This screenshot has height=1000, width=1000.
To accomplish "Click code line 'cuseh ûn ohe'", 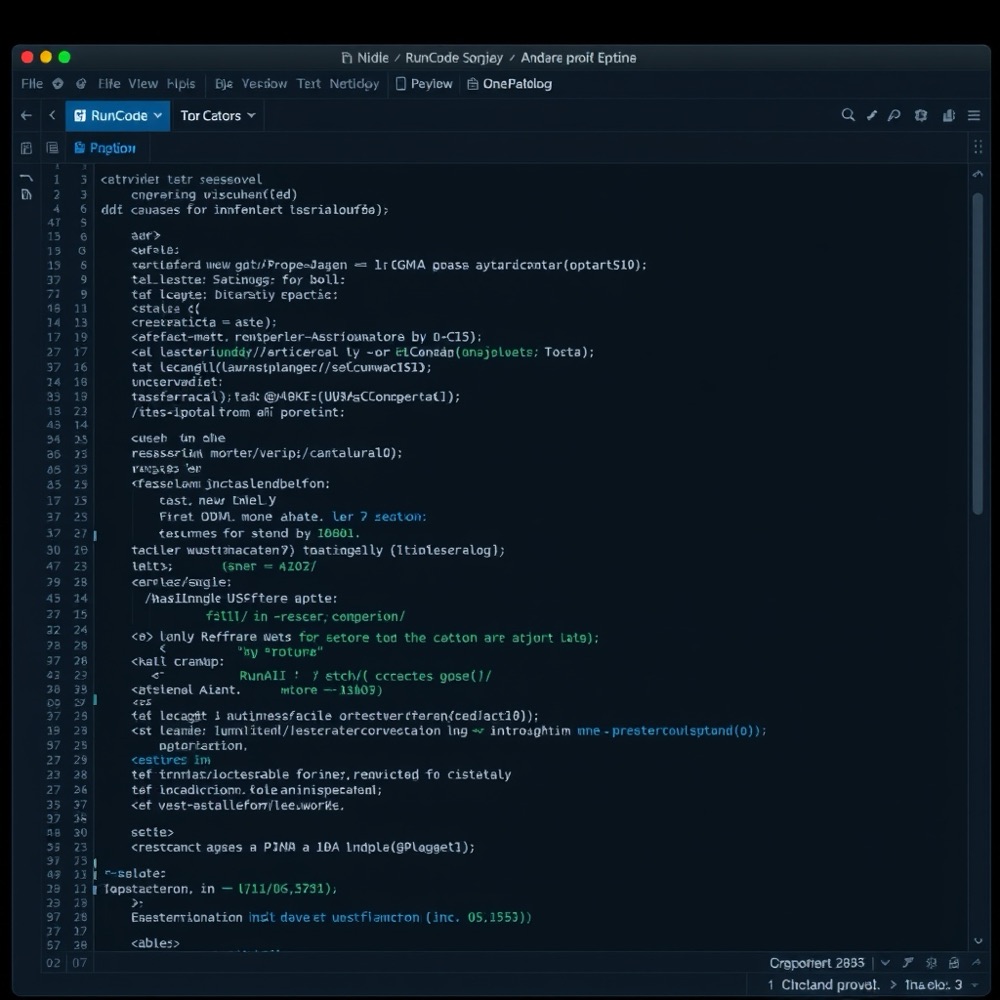I will click(x=178, y=438).
